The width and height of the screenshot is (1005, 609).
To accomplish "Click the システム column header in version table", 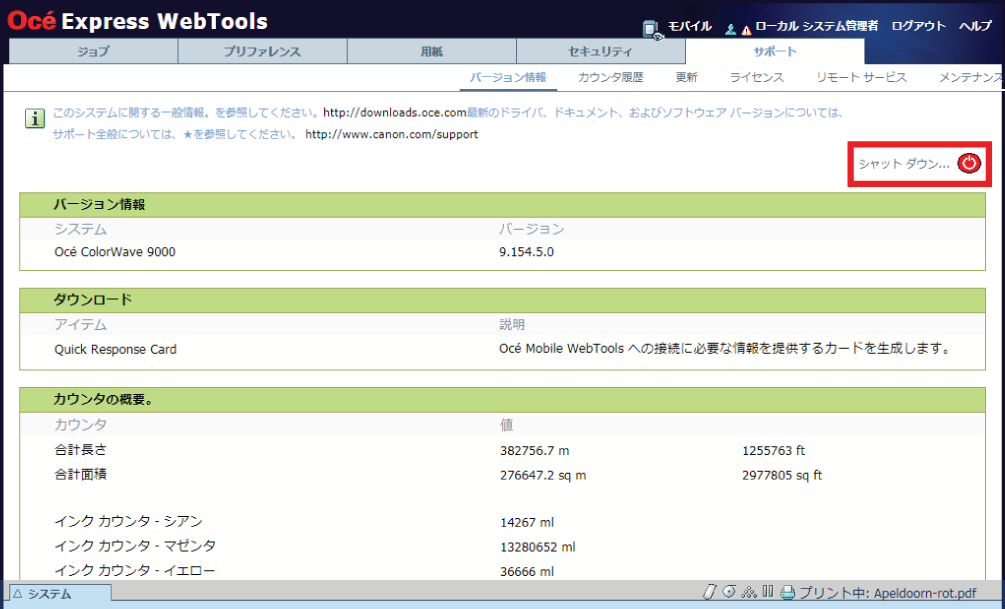I will [x=80, y=229].
